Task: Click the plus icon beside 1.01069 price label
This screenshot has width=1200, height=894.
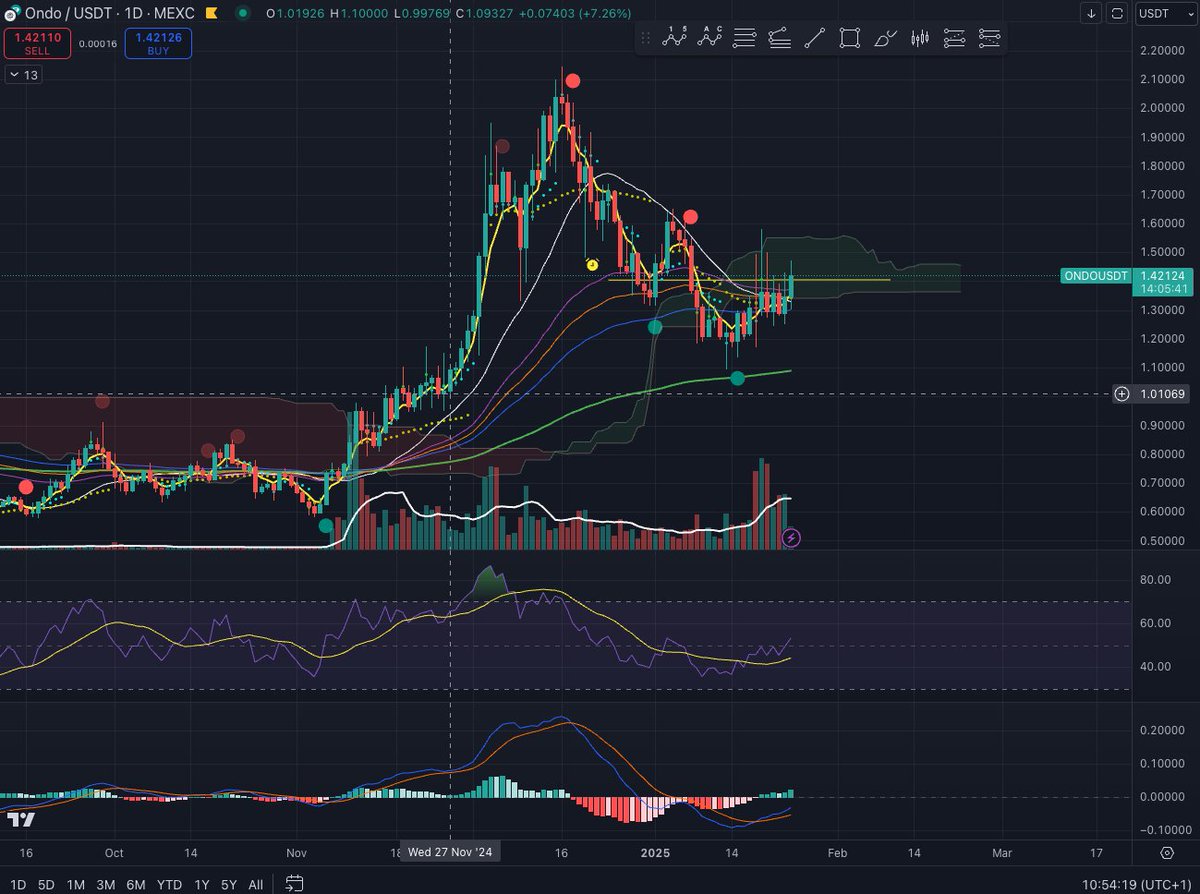Action: [1122, 394]
